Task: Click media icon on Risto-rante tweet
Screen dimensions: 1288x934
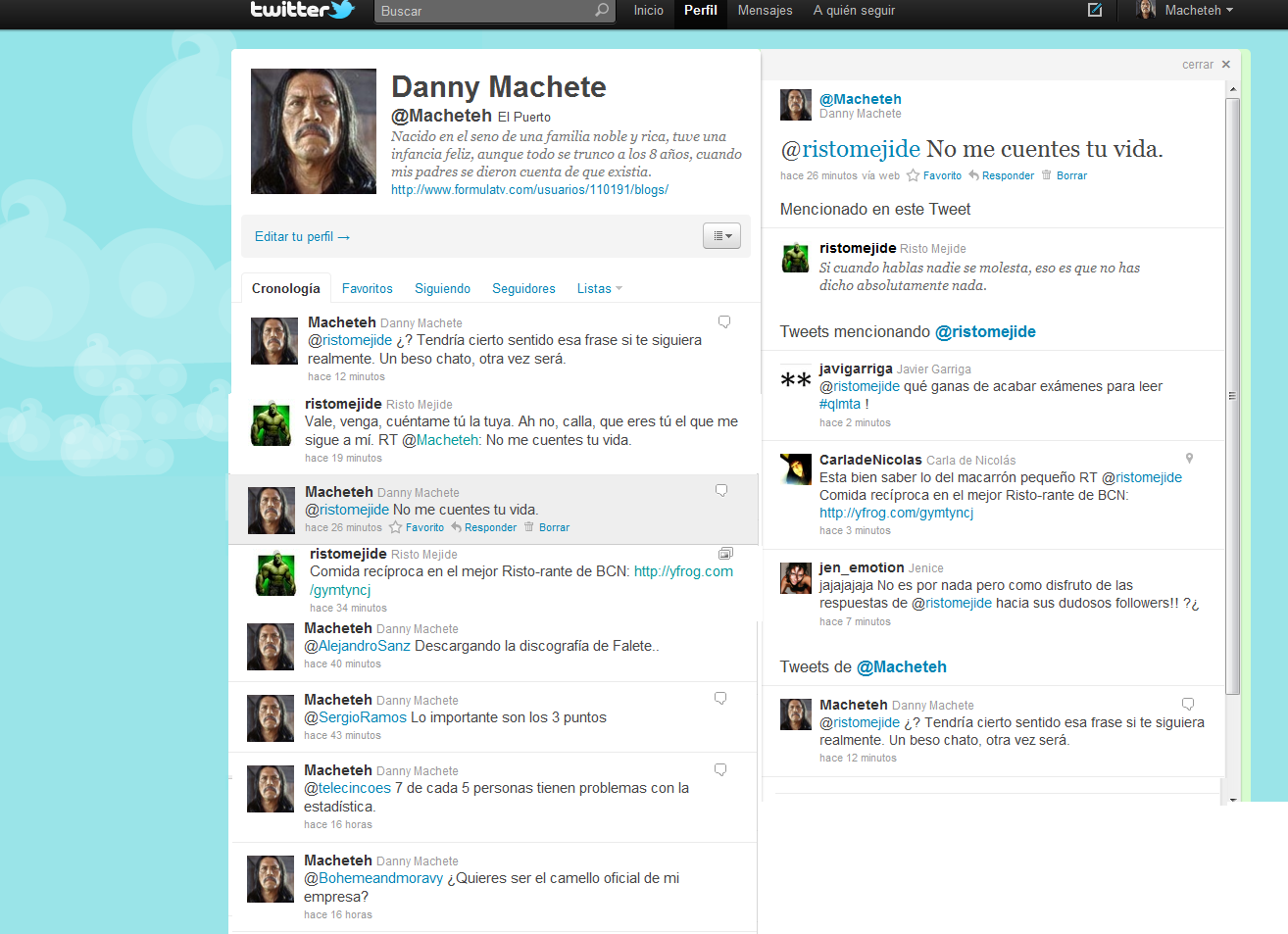Action: [725, 554]
